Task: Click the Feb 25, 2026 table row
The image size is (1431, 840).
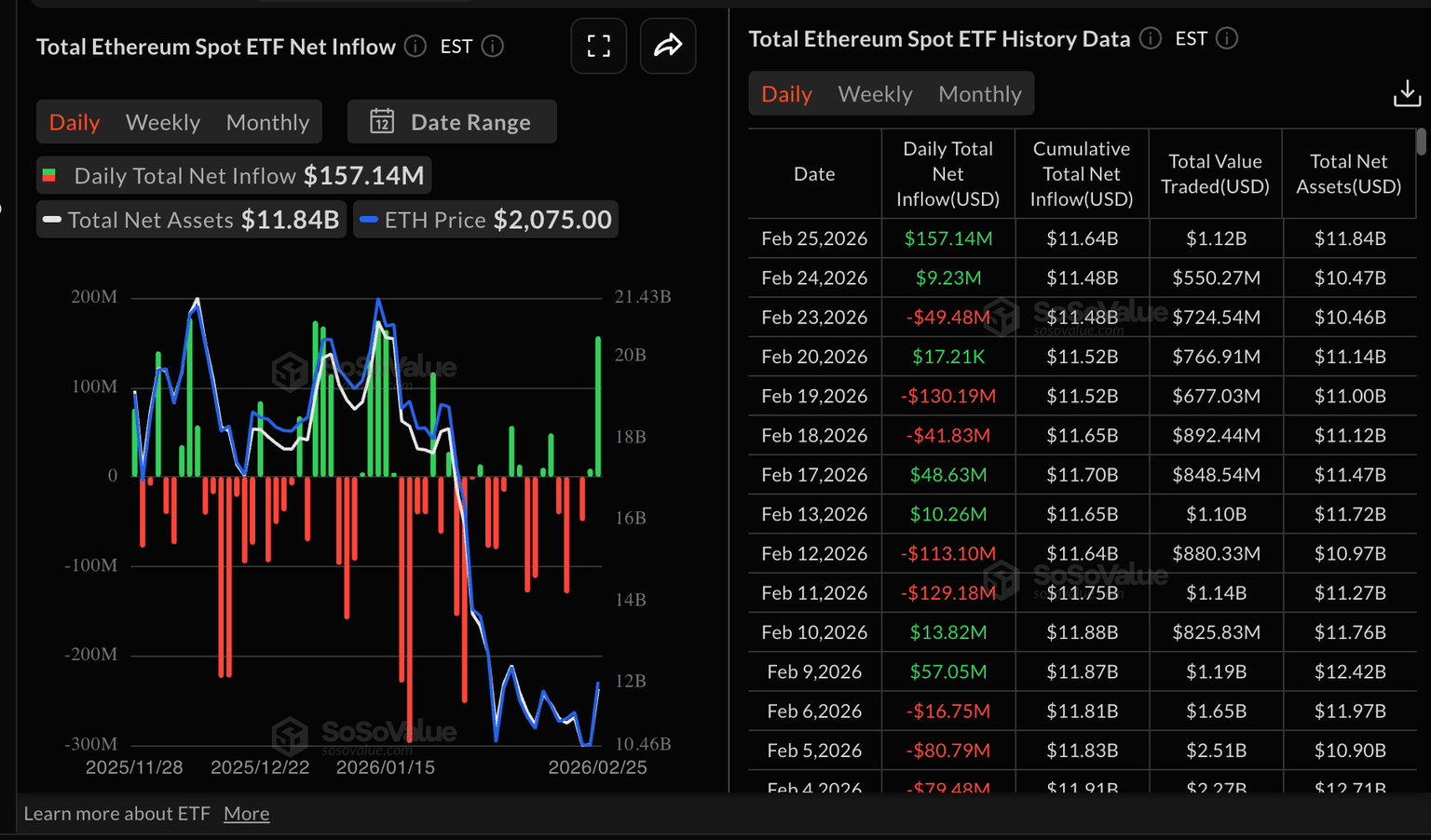Action: (1081, 238)
